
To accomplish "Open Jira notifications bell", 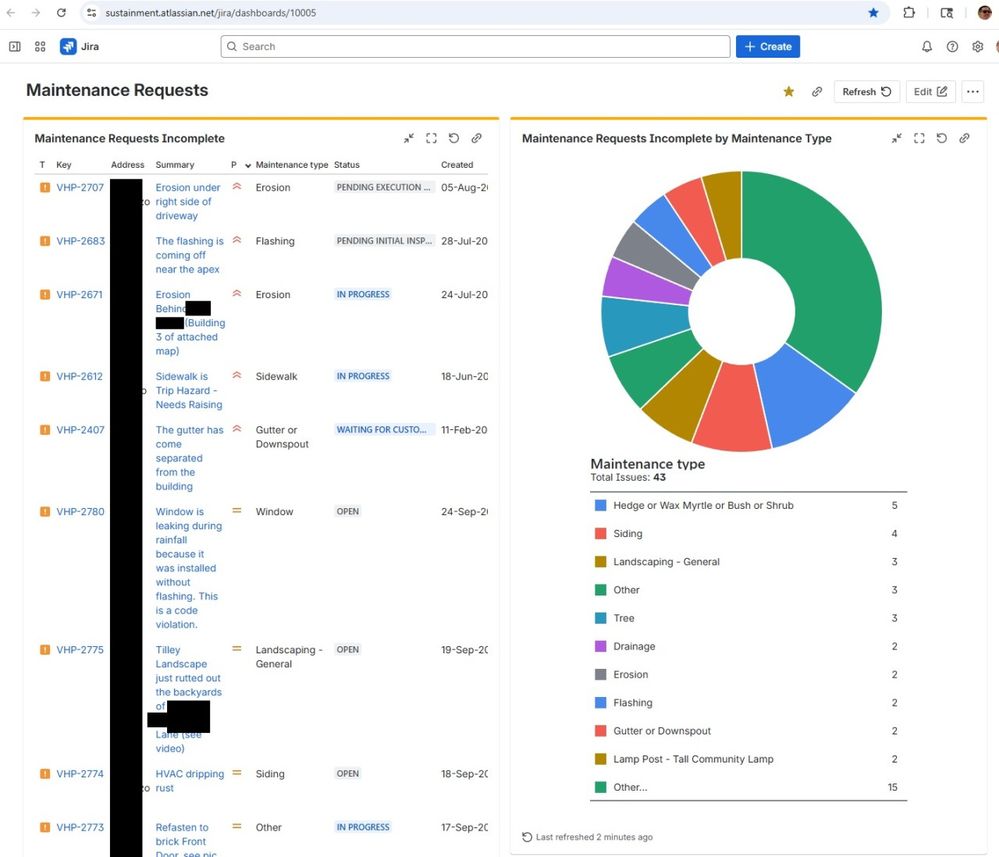I will tap(928, 46).
